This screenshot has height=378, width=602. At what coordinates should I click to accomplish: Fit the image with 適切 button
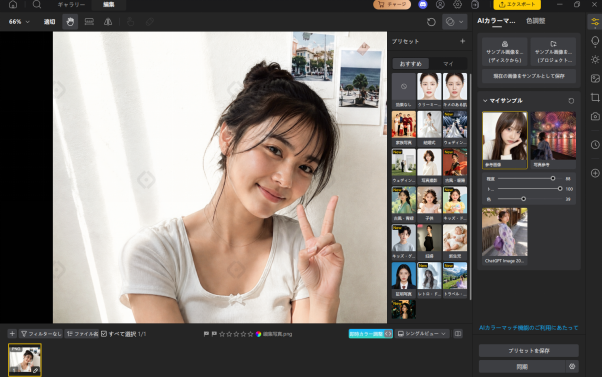(49, 22)
